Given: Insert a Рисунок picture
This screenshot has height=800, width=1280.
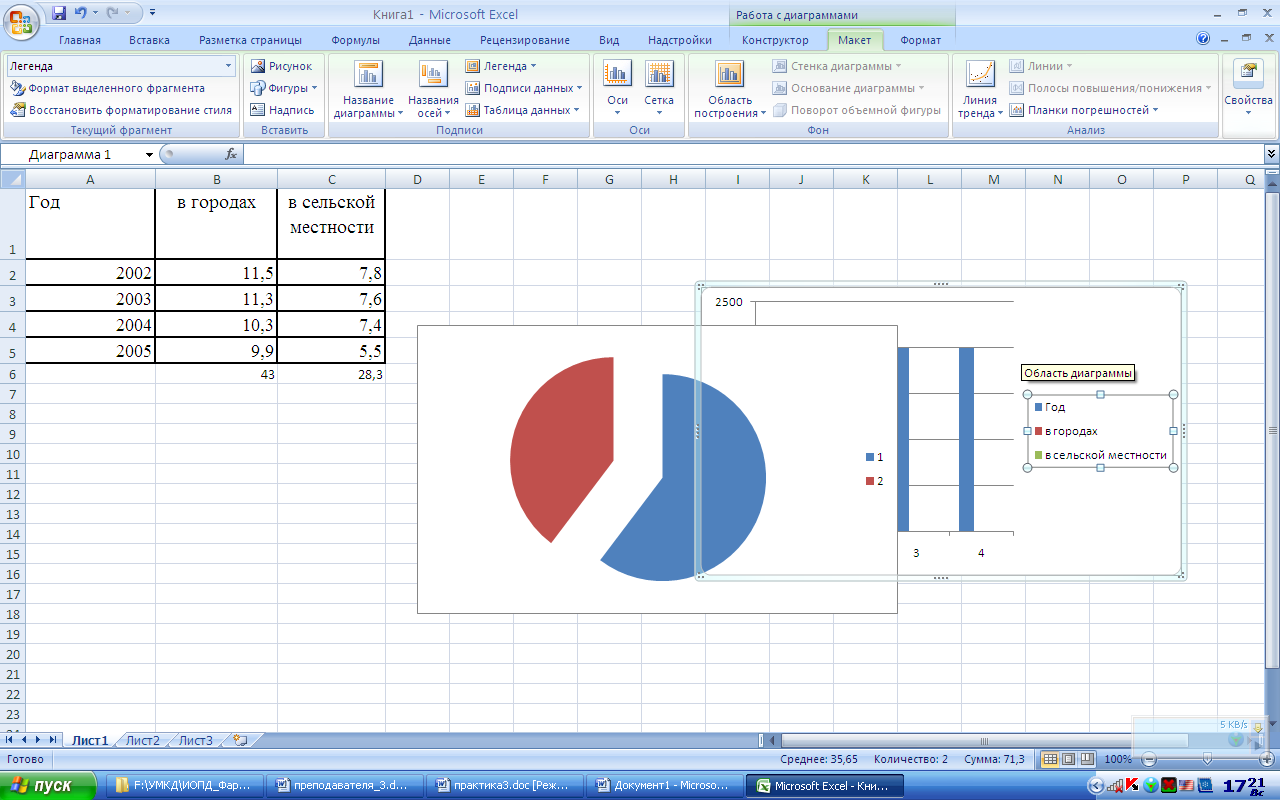Looking at the screenshot, I should pyautogui.click(x=281, y=66).
